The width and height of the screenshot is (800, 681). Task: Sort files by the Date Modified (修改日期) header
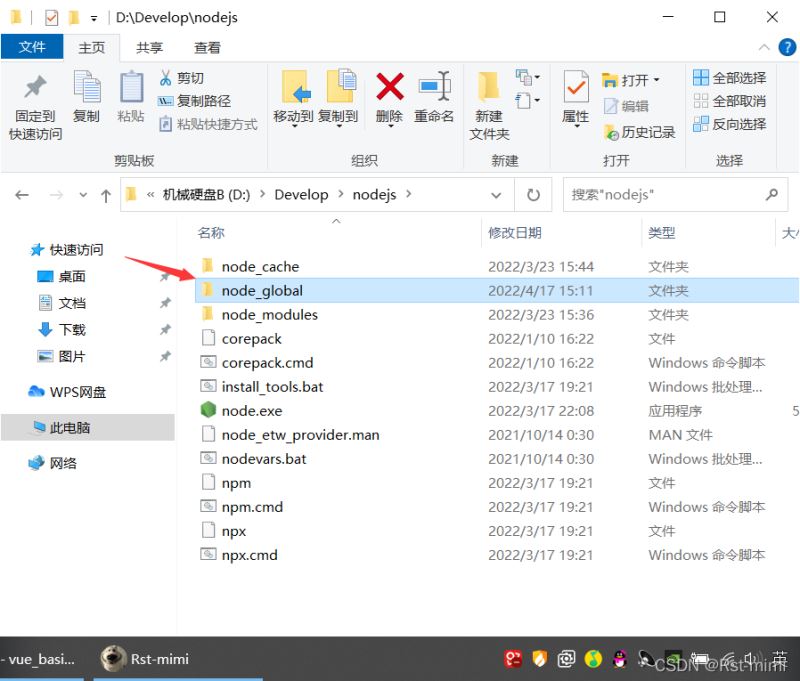click(515, 233)
